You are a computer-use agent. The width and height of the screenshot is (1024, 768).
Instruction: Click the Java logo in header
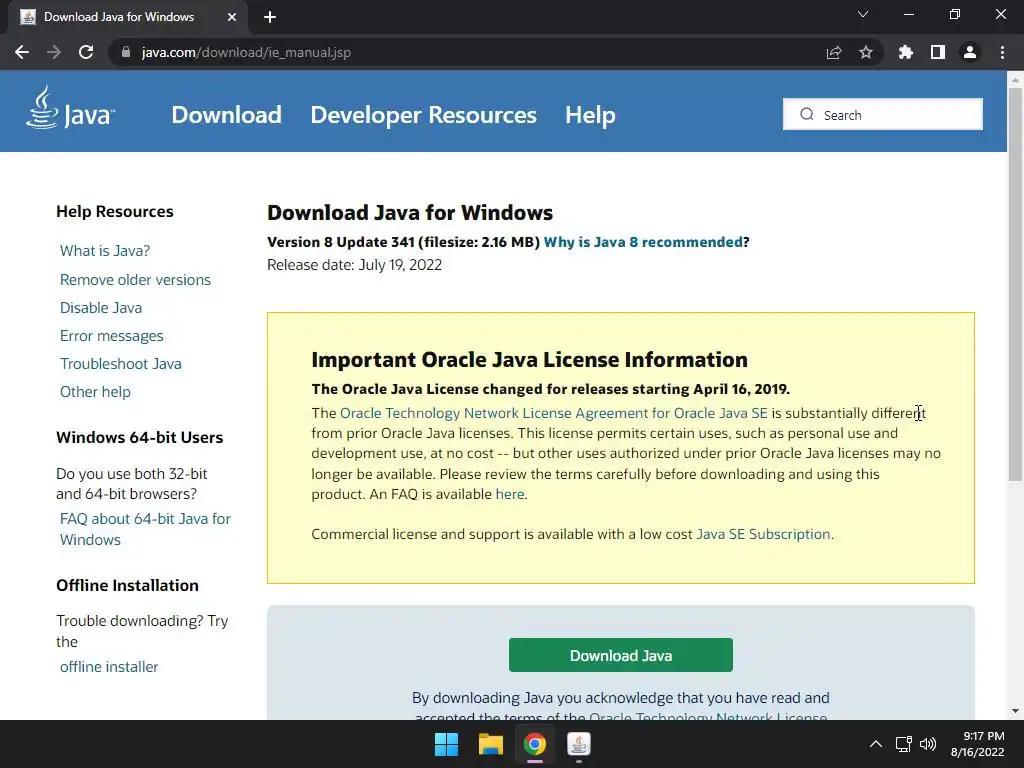pos(71,108)
